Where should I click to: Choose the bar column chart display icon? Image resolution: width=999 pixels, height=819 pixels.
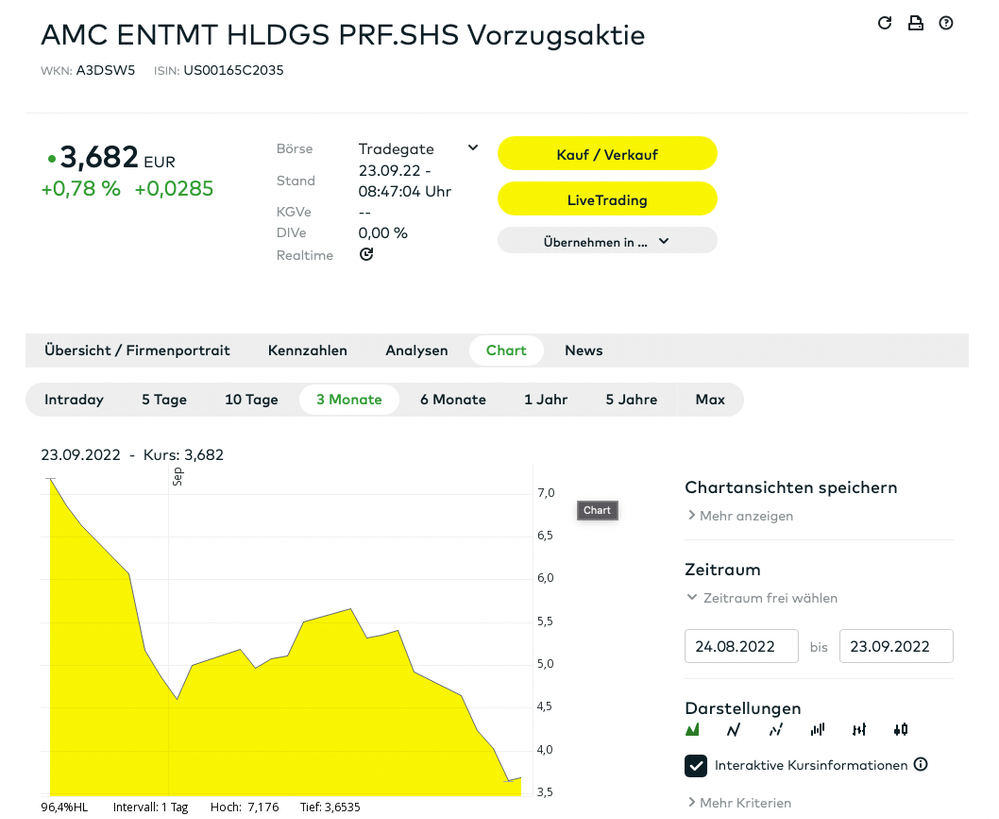(x=818, y=730)
